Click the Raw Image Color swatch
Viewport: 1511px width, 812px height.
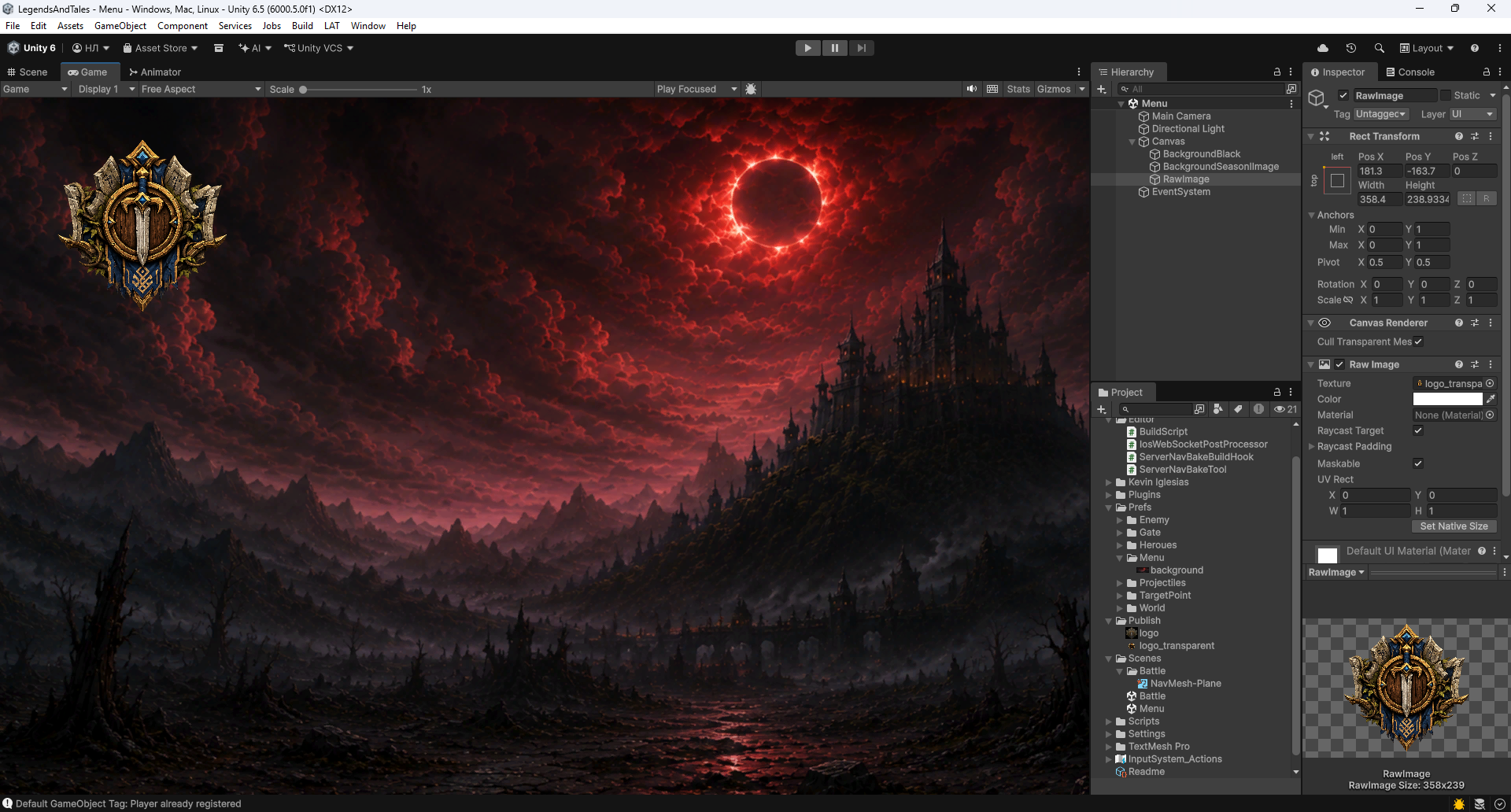coord(1448,399)
